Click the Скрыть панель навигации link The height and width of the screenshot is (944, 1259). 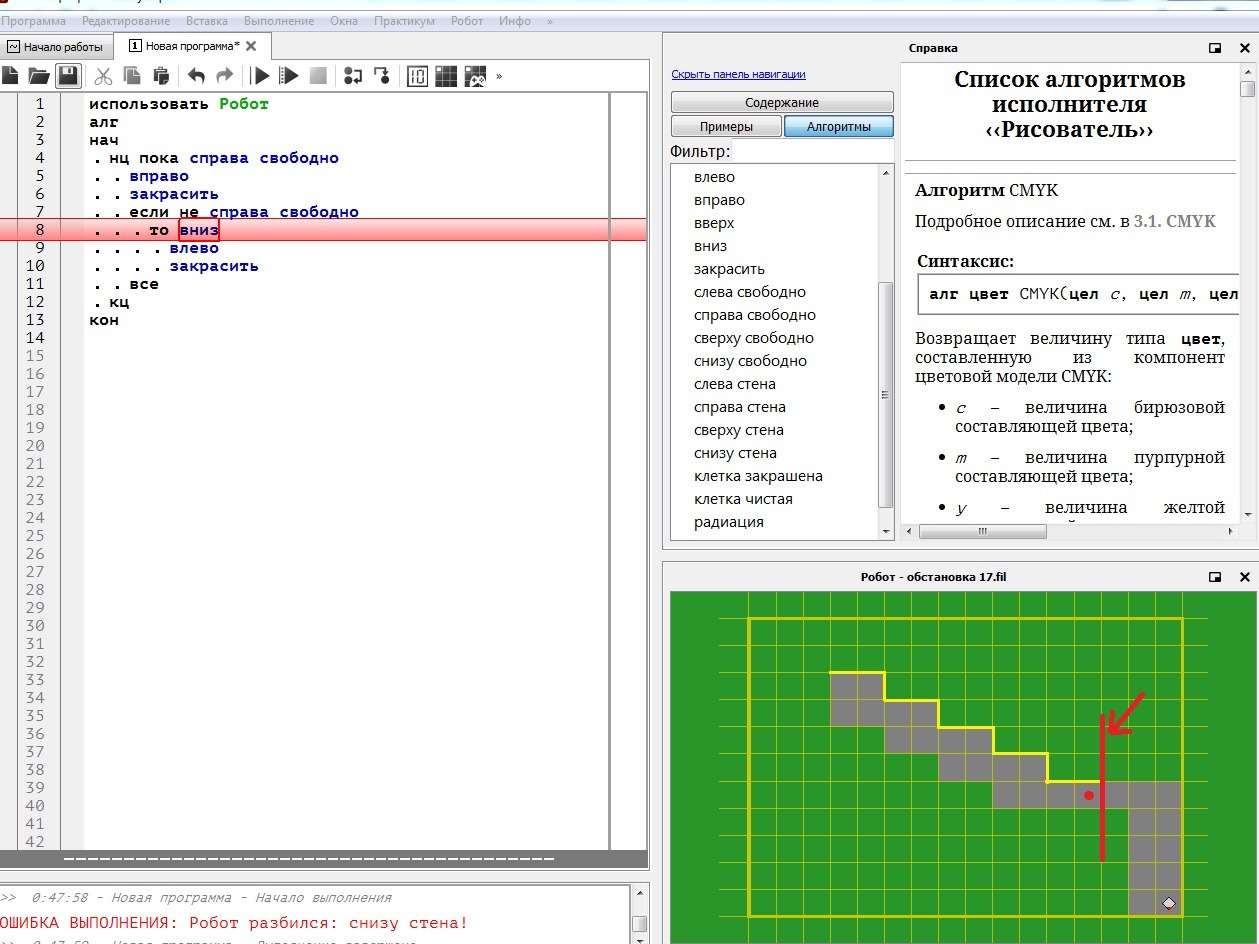click(738, 74)
